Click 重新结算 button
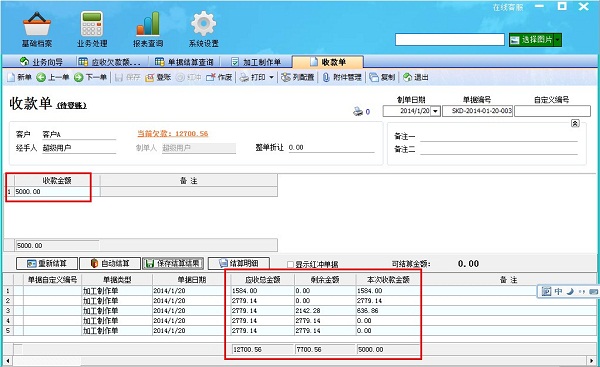The image size is (600, 367). (x=47, y=263)
